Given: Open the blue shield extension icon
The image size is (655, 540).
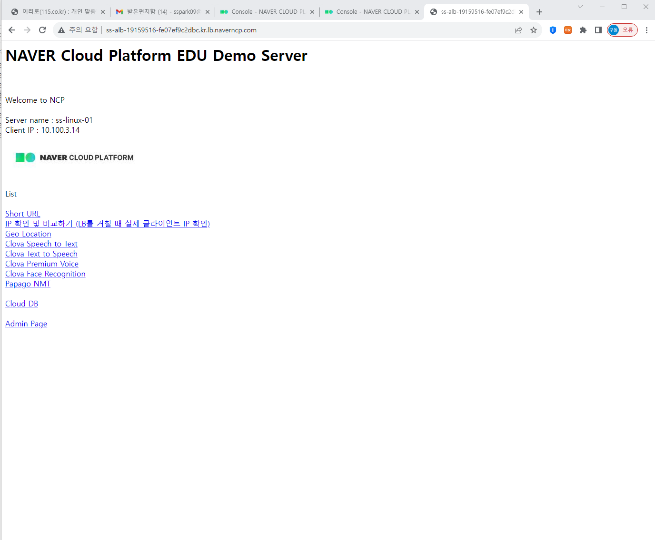Looking at the screenshot, I should 553,30.
